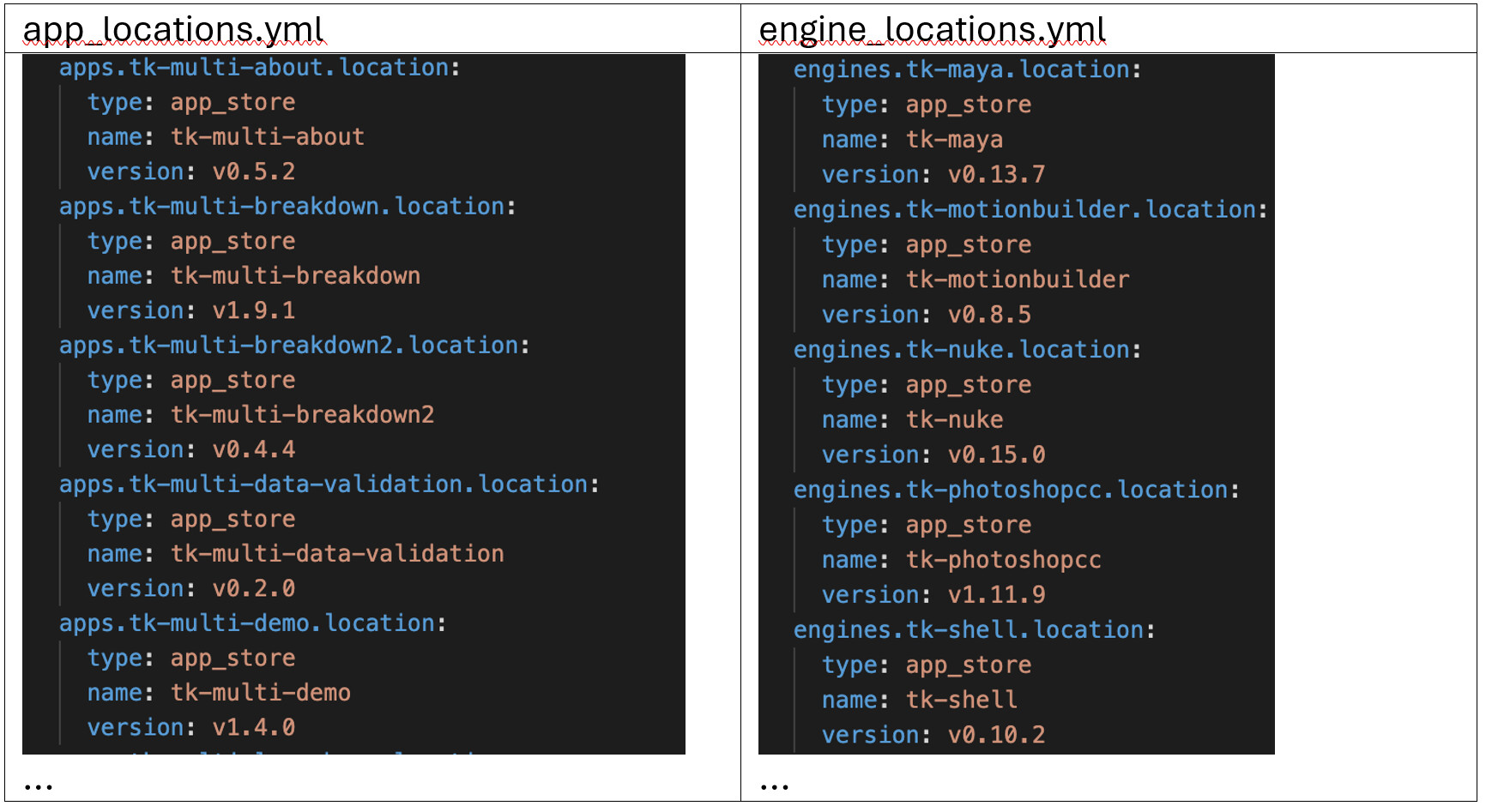1486x812 pixels.
Task: Click the apps.tk-multi-about.location key line
Action: [x=259, y=68]
